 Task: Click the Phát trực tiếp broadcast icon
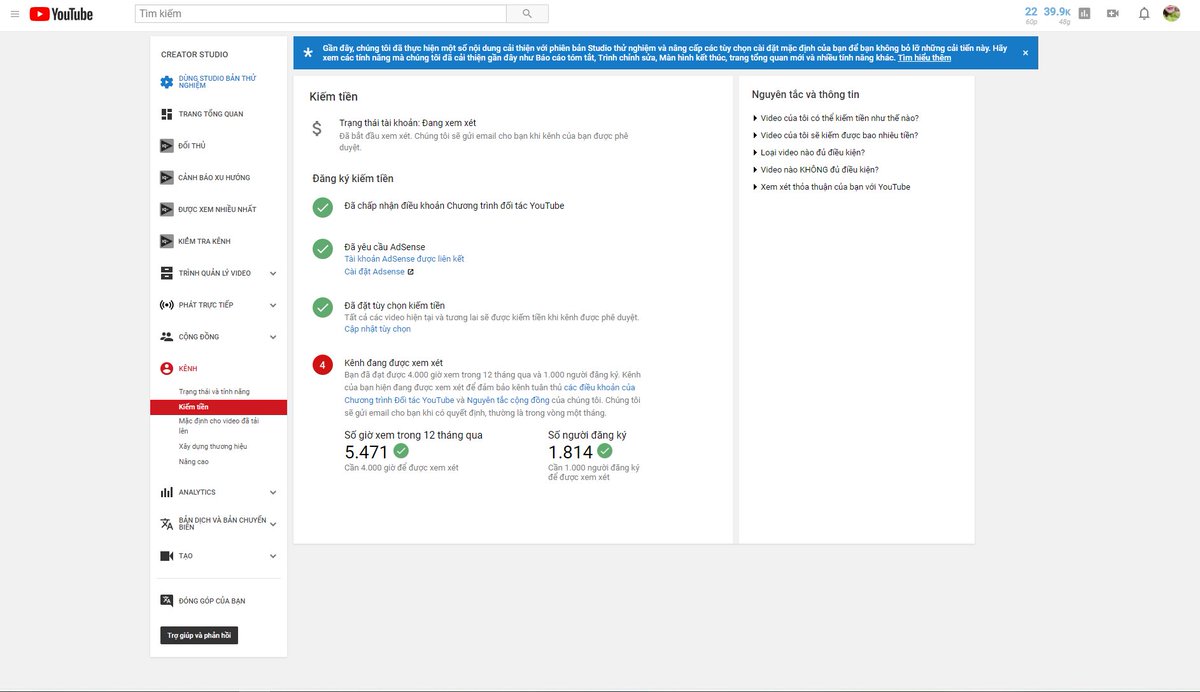167,305
